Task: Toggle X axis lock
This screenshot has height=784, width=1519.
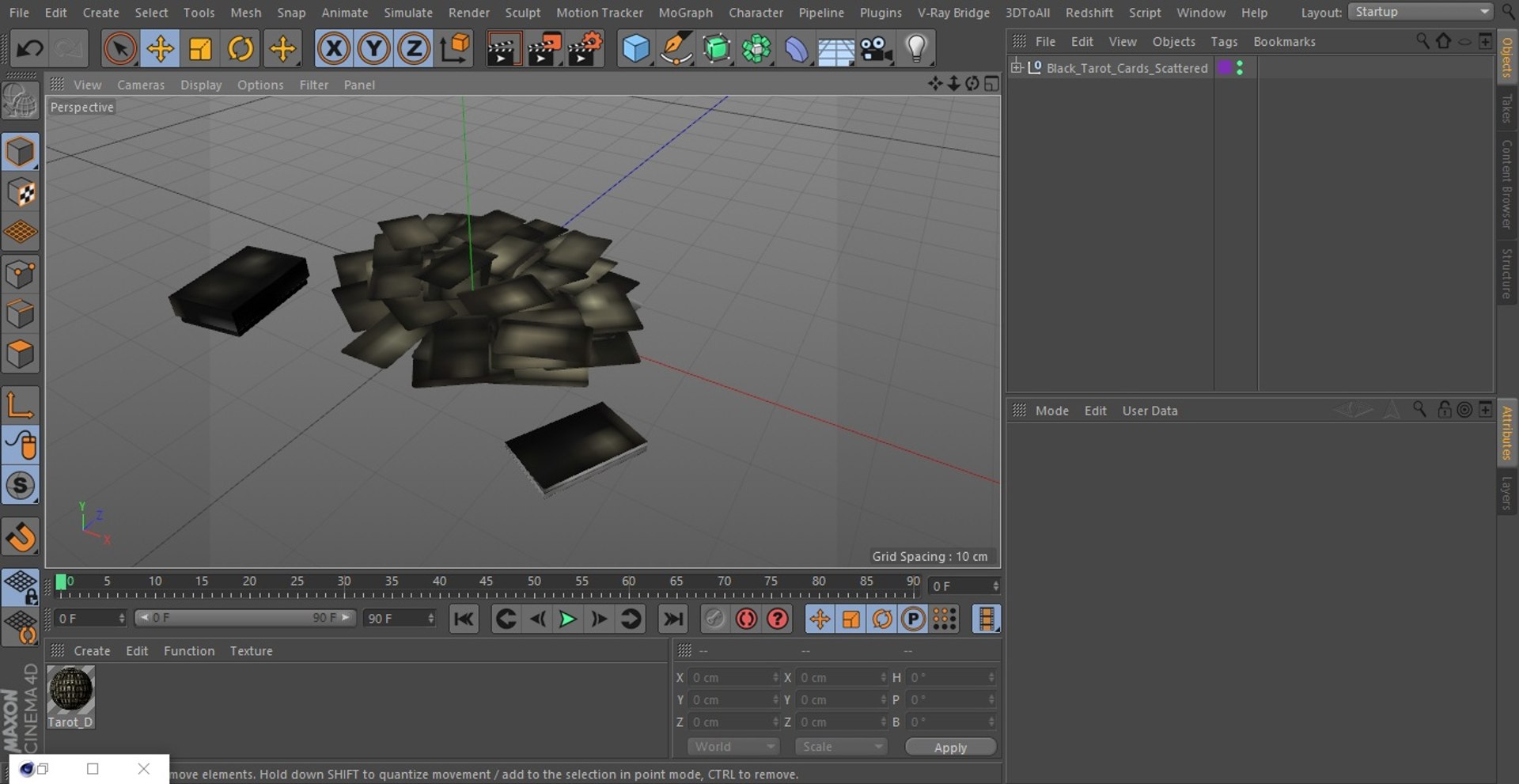Action: tap(334, 49)
